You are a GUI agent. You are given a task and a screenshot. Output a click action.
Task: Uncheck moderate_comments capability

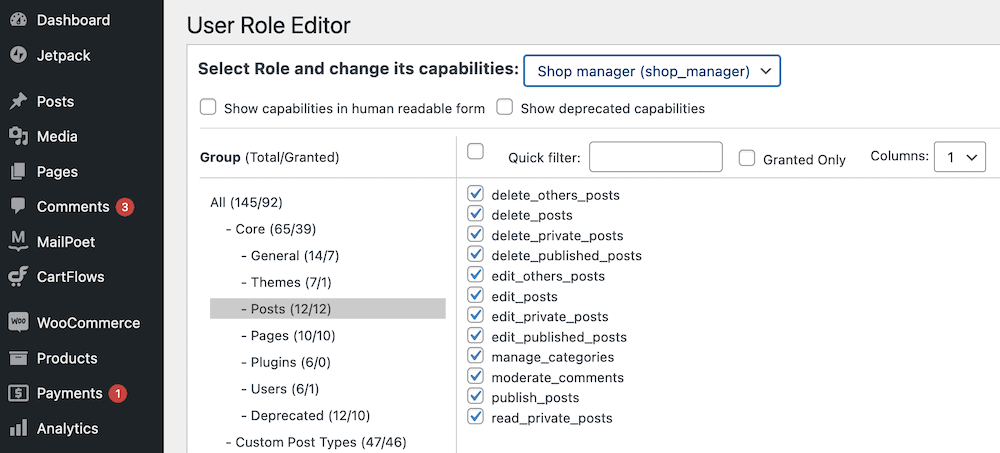pos(475,376)
